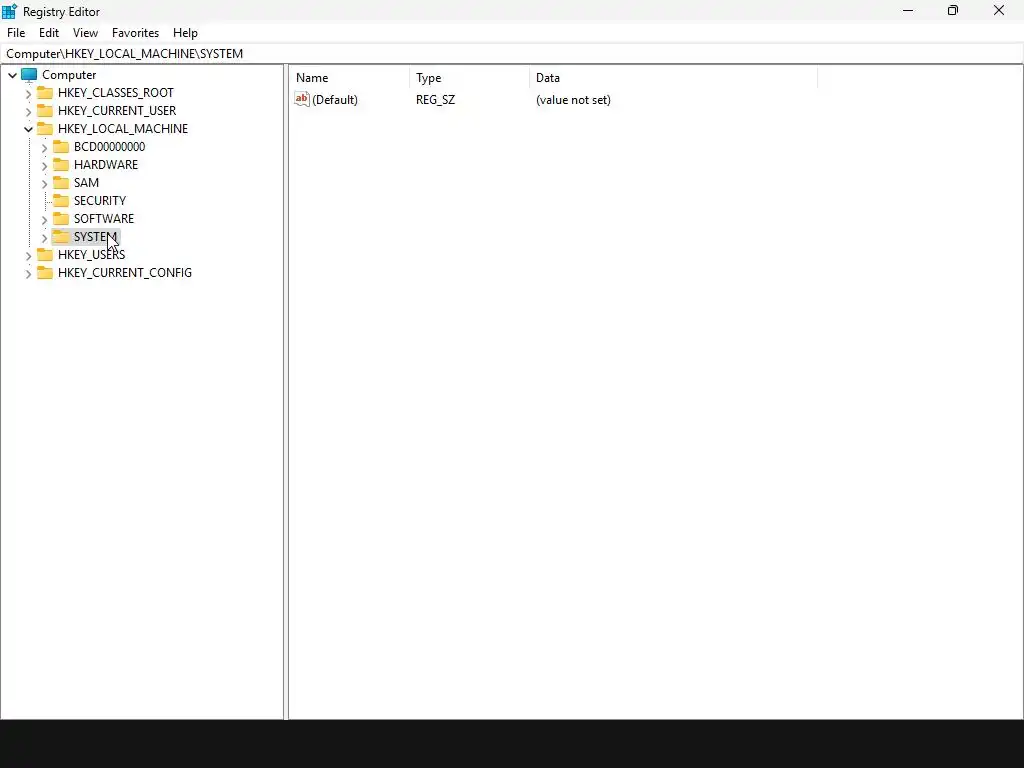Select the SAM key label
Image resolution: width=1024 pixels, height=768 pixels.
[x=86, y=182]
